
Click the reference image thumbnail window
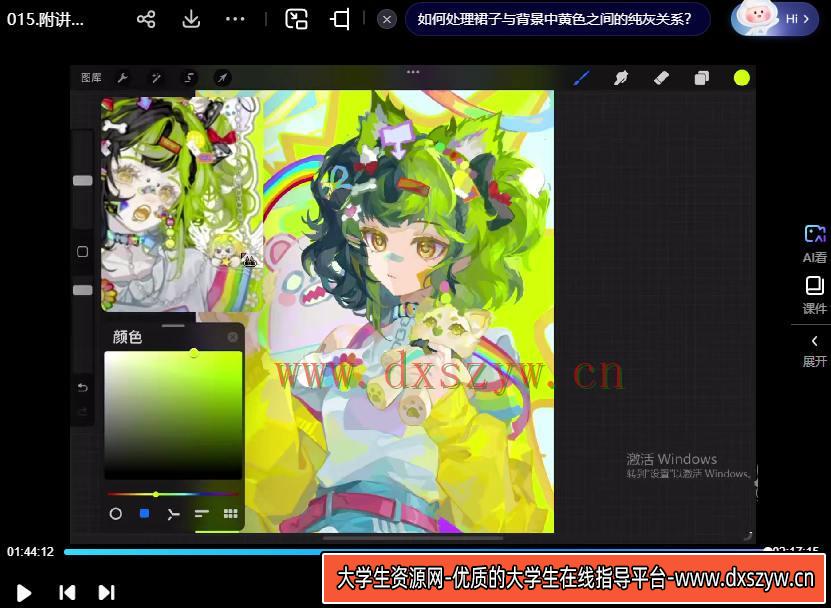[x=182, y=204]
